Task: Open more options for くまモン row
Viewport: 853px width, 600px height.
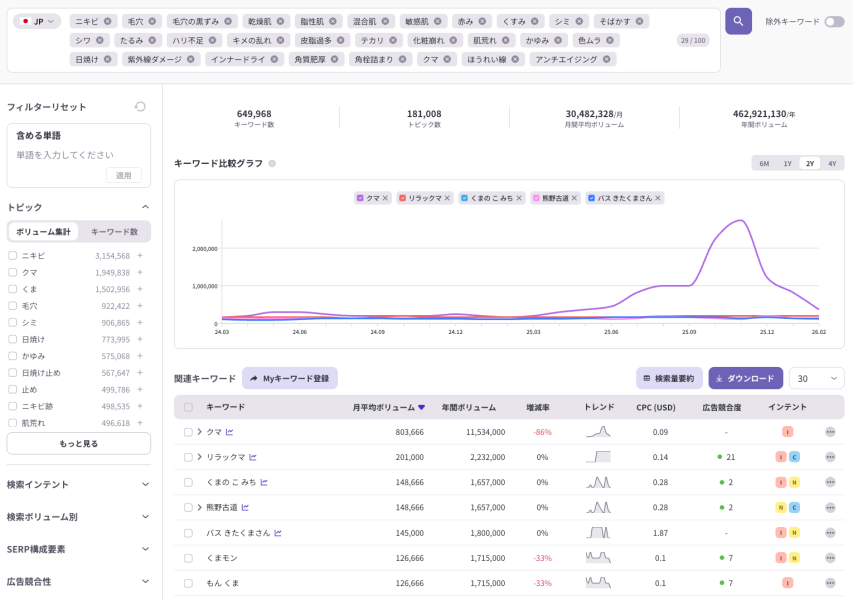Action: (x=830, y=558)
